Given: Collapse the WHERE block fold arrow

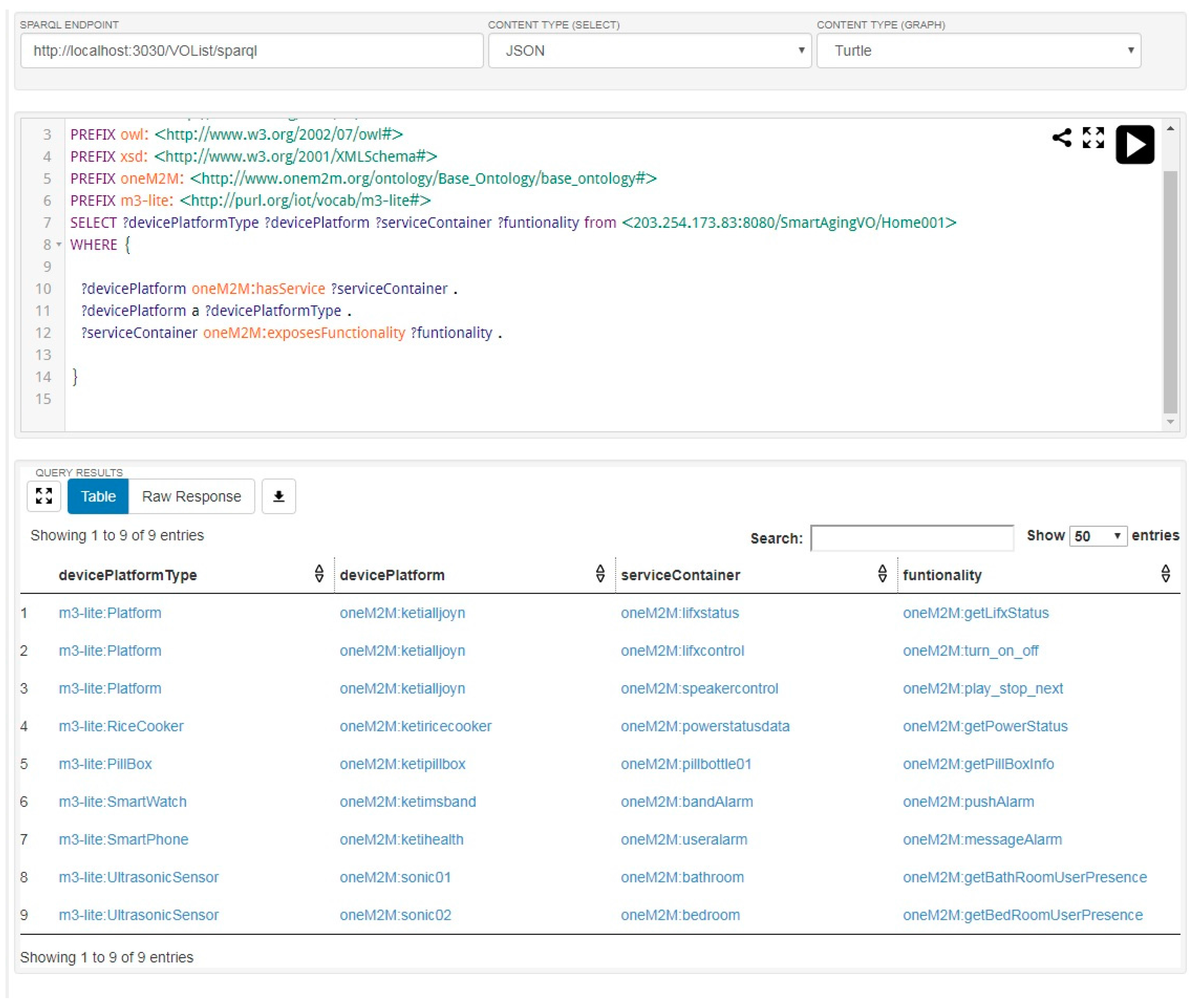Looking at the screenshot, I should [59, 245].
